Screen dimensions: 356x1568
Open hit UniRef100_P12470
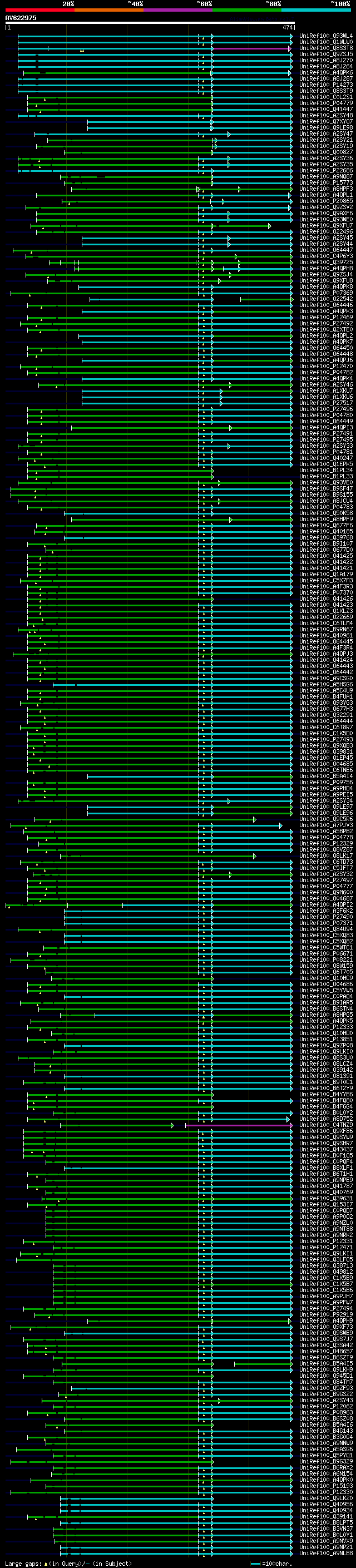(326, 367)
